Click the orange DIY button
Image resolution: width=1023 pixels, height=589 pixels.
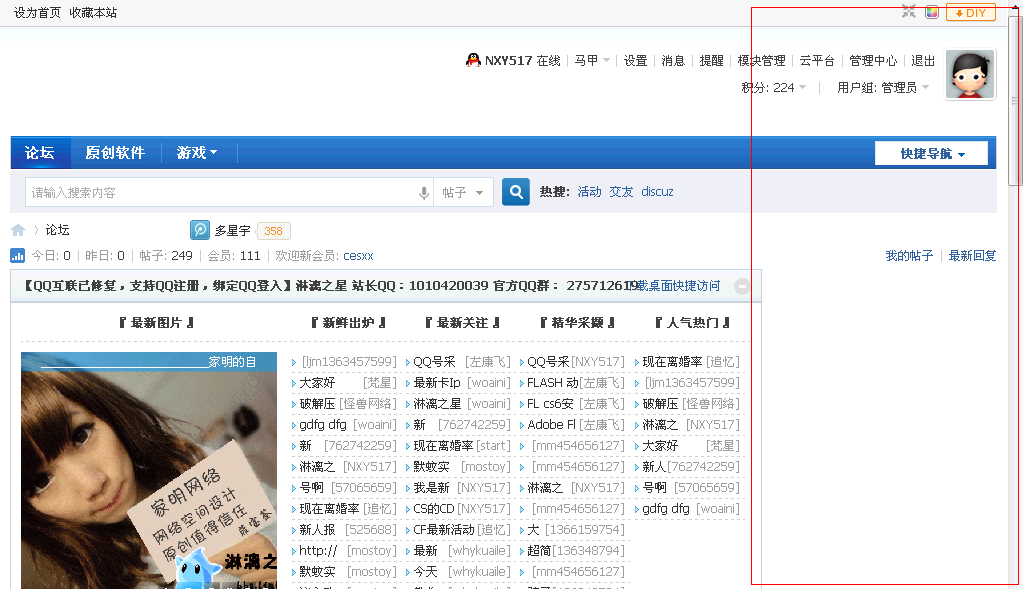coord(971,13)
